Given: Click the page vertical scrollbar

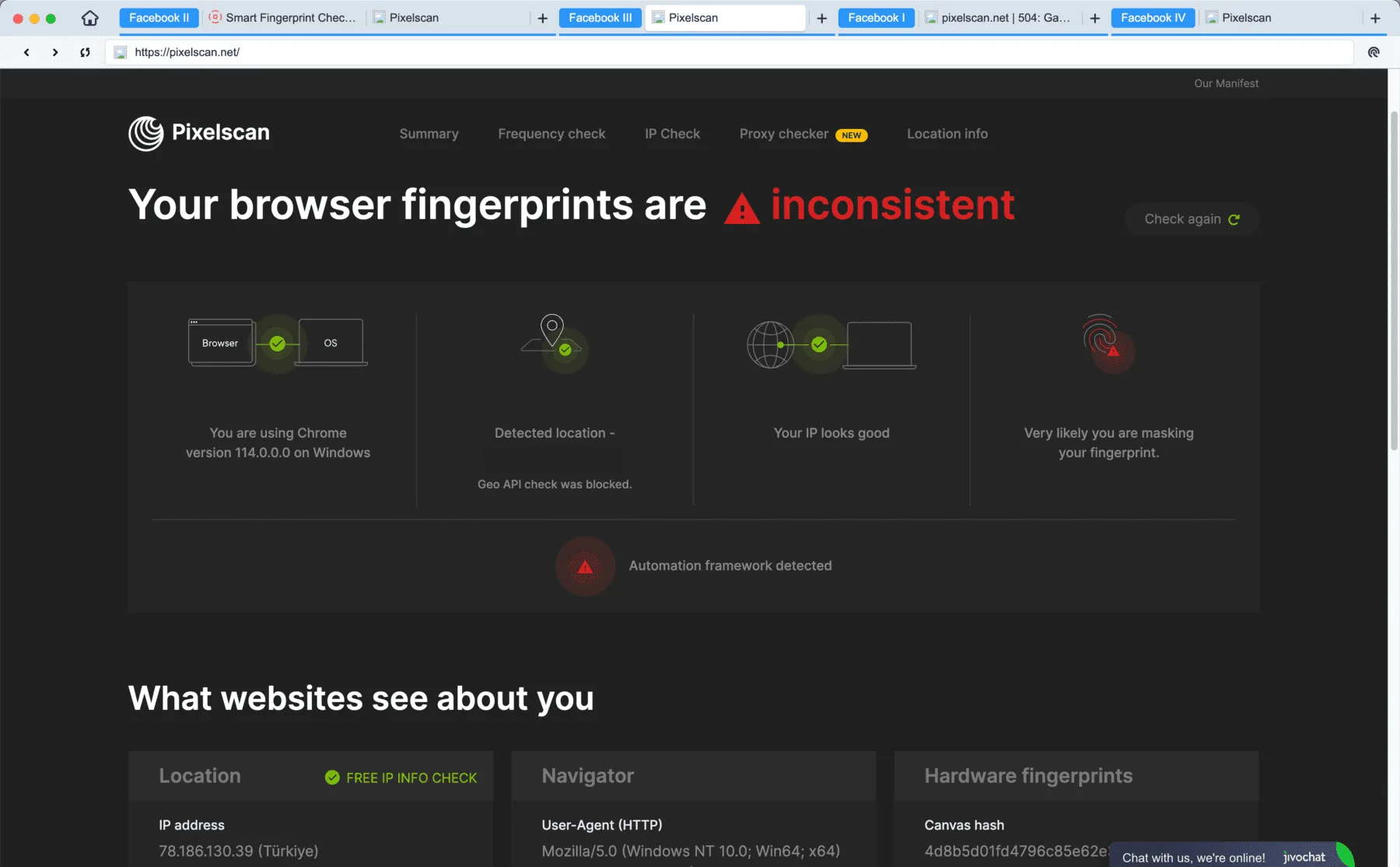Looking at the screenshot, I should click(1394, 281).
